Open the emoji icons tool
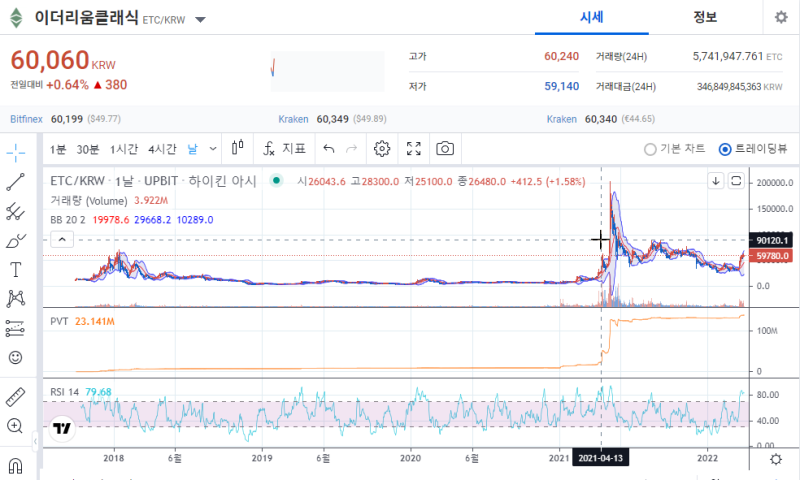800x480 pixels. [x=15, y=357]
